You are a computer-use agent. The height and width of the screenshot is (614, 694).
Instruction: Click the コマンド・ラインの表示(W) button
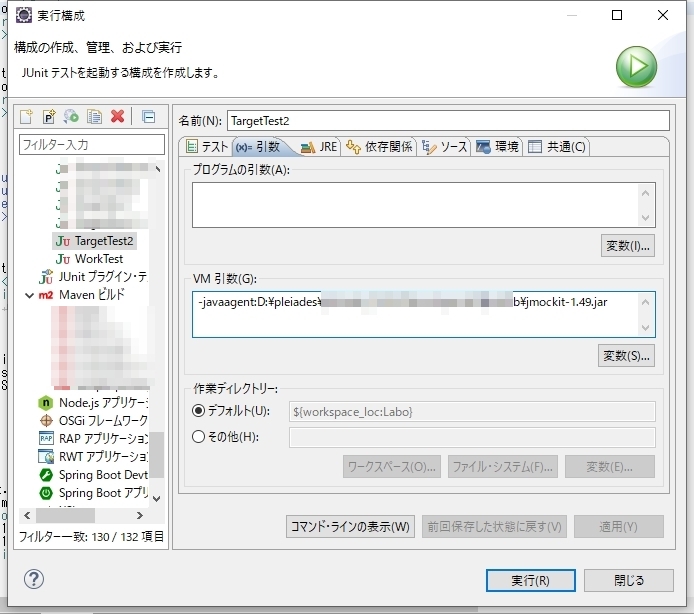tap(350, 526)
